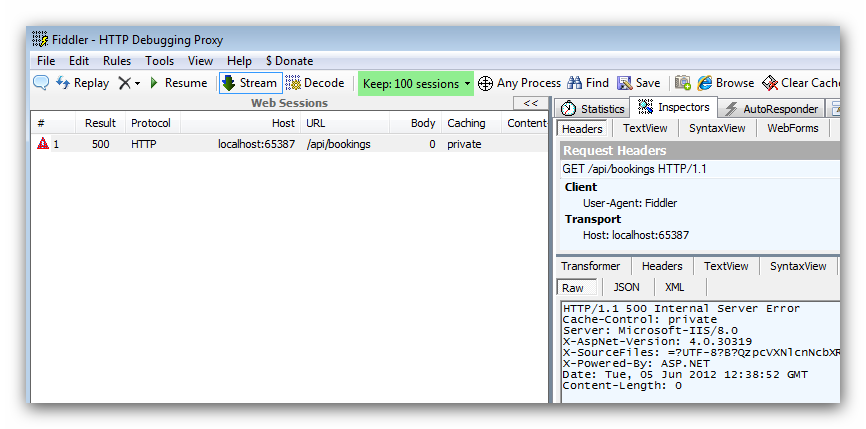The width and height of the screenshot is (866, 429).
Task: Click the 500 result cell of session 1
Action: click(101, 145)
